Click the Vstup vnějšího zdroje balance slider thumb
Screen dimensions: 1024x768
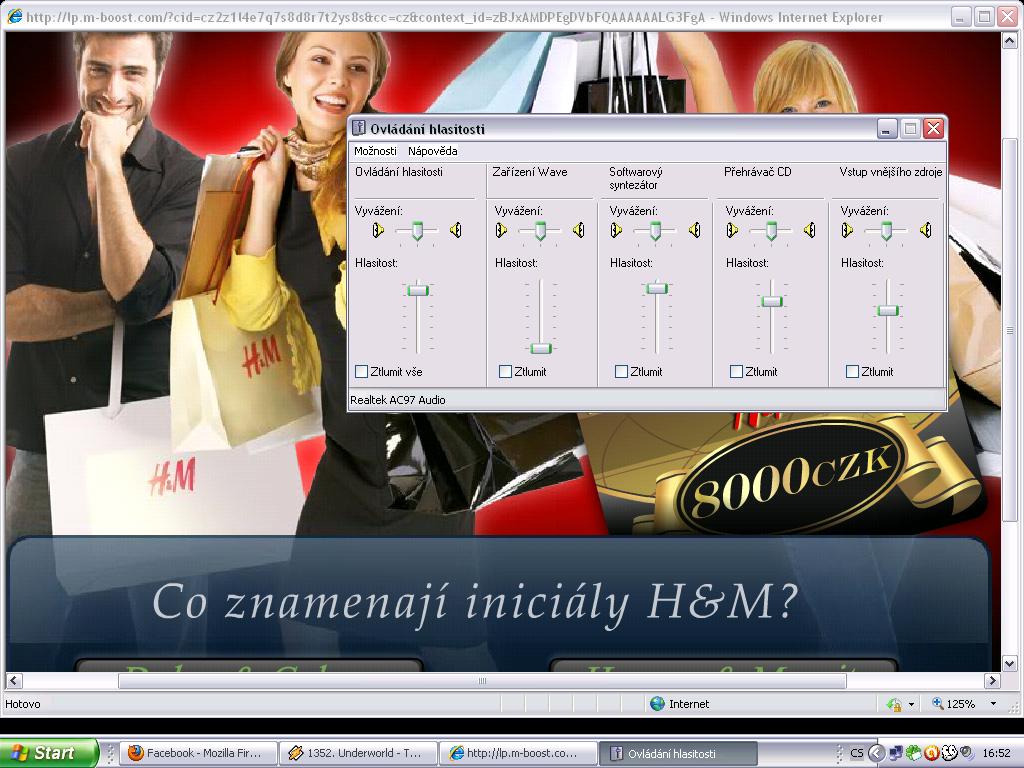(886, 231)
